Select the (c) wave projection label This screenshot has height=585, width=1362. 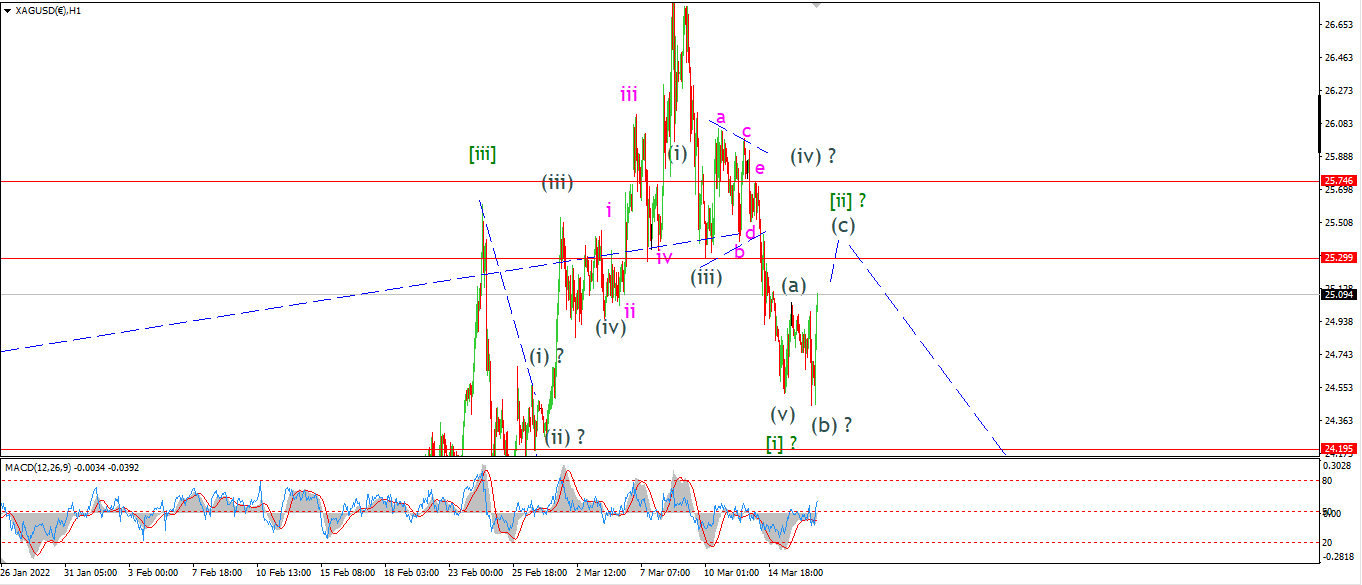843,225
